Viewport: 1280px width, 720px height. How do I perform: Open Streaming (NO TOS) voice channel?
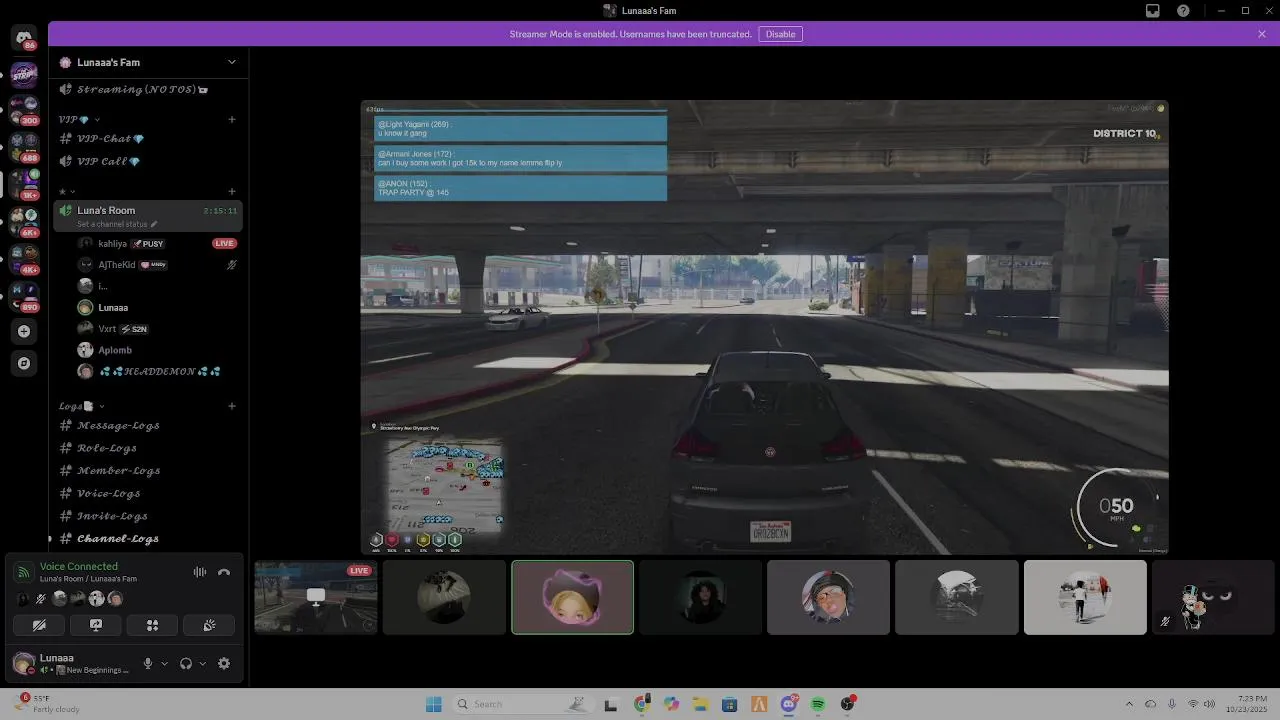[148, 89]
